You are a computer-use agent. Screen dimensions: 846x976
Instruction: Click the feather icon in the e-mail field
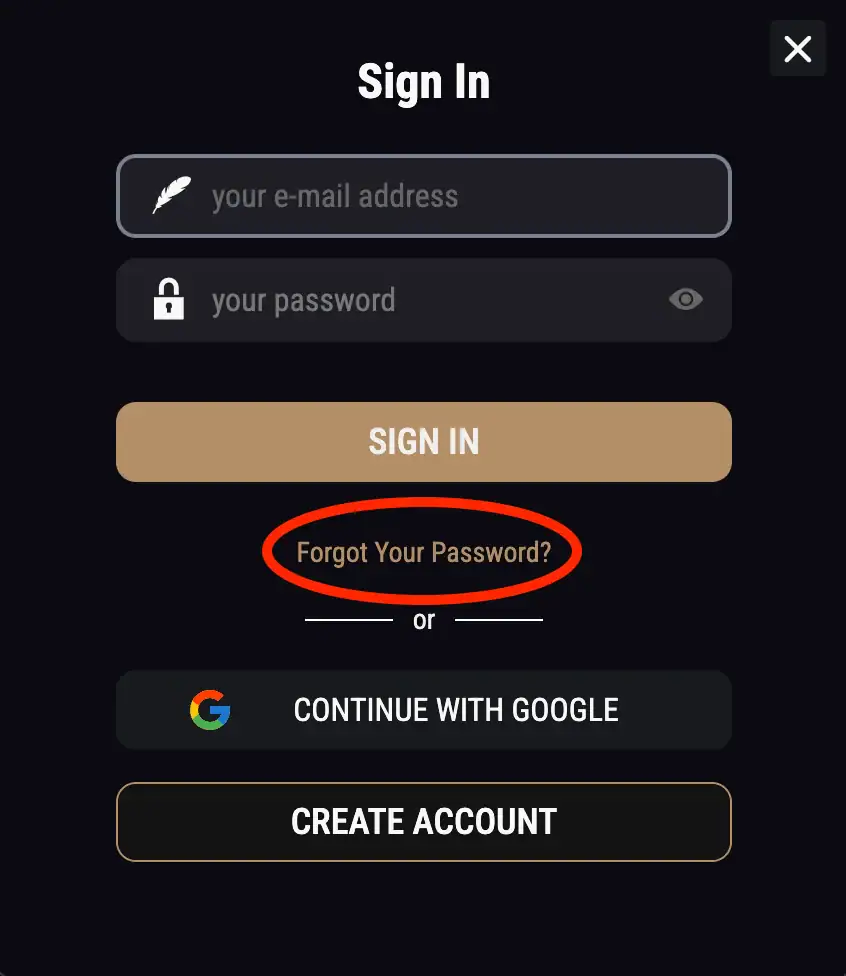click(172, 195)
